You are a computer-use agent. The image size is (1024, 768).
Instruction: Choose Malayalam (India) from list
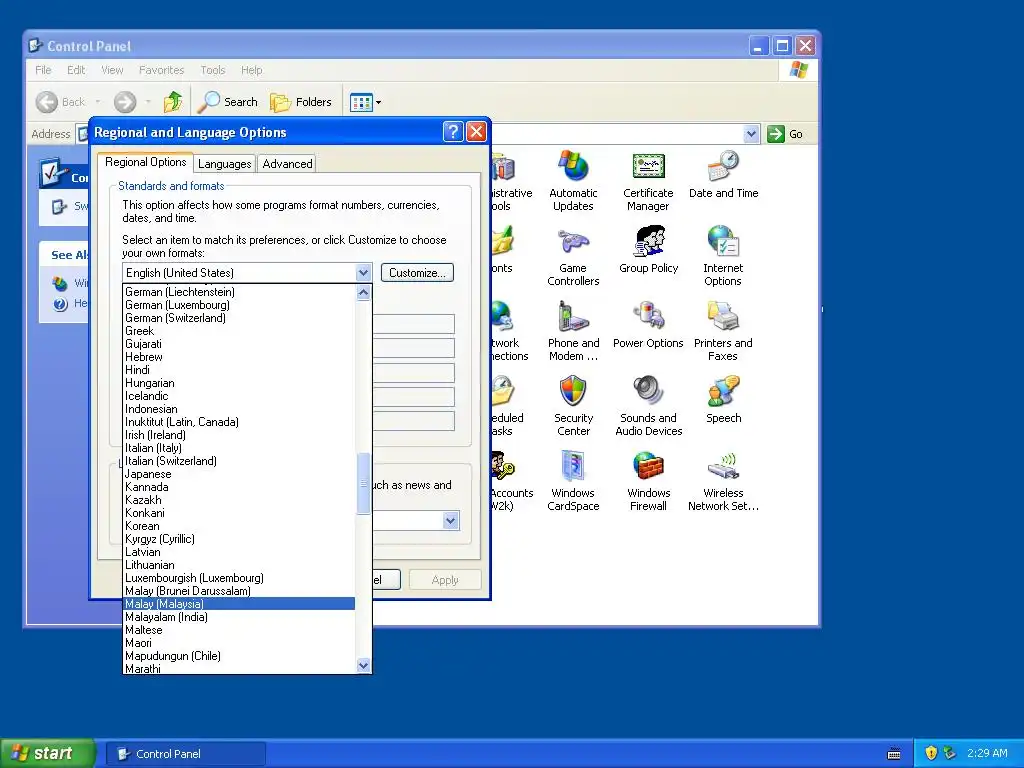[239, 617]
